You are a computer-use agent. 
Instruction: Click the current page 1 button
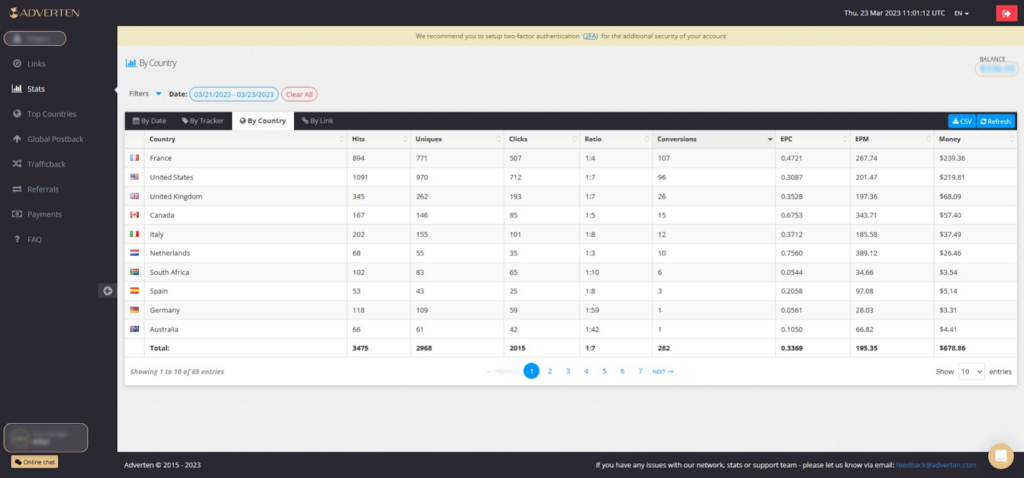point(532,371)
